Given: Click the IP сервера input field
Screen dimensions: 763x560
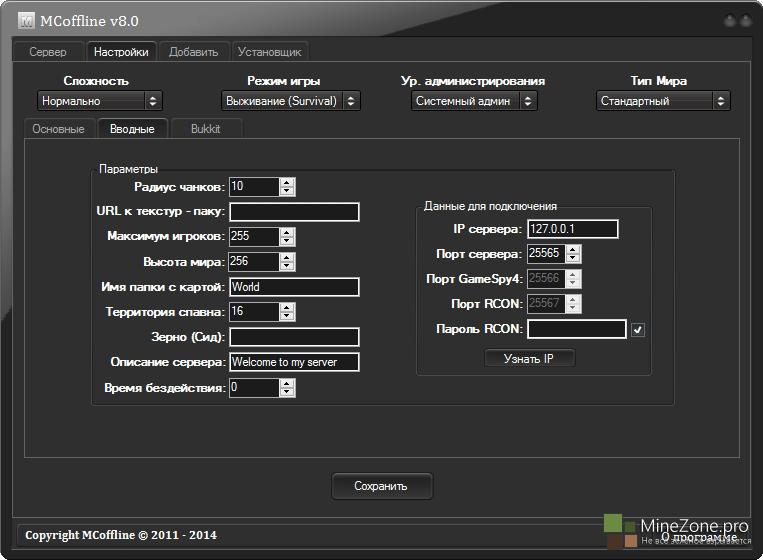Looking at the screenshot, I should [573, 229].
